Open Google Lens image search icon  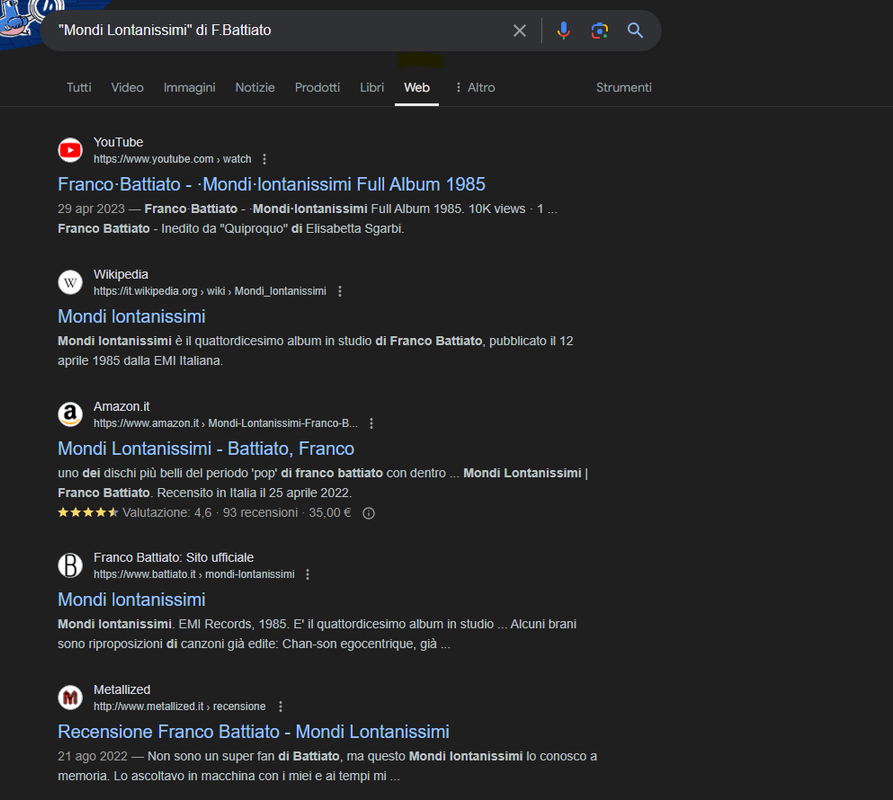click(x=599, y=31)
